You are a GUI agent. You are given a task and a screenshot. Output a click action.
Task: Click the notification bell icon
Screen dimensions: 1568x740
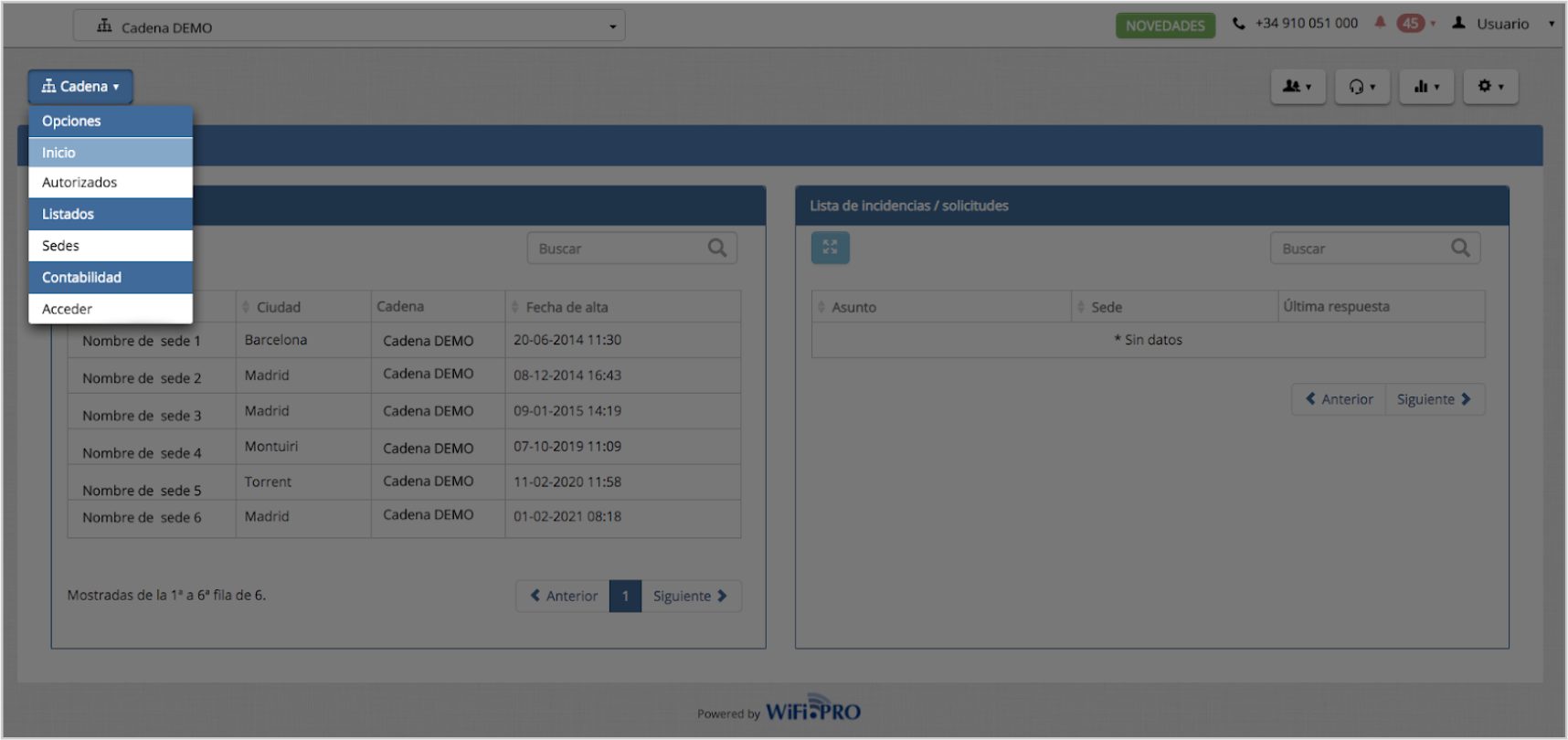pyautogui.click(x=1381, y=23)
